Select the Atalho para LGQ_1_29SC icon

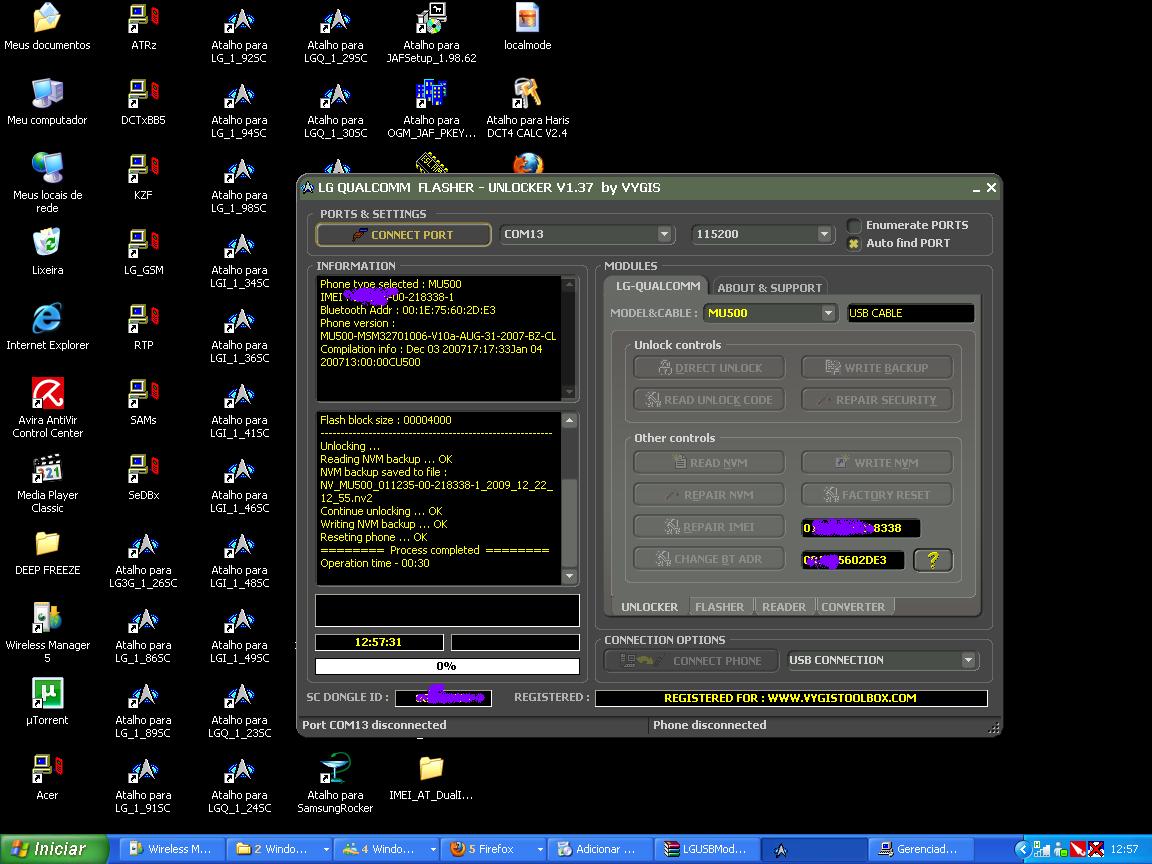335,33
